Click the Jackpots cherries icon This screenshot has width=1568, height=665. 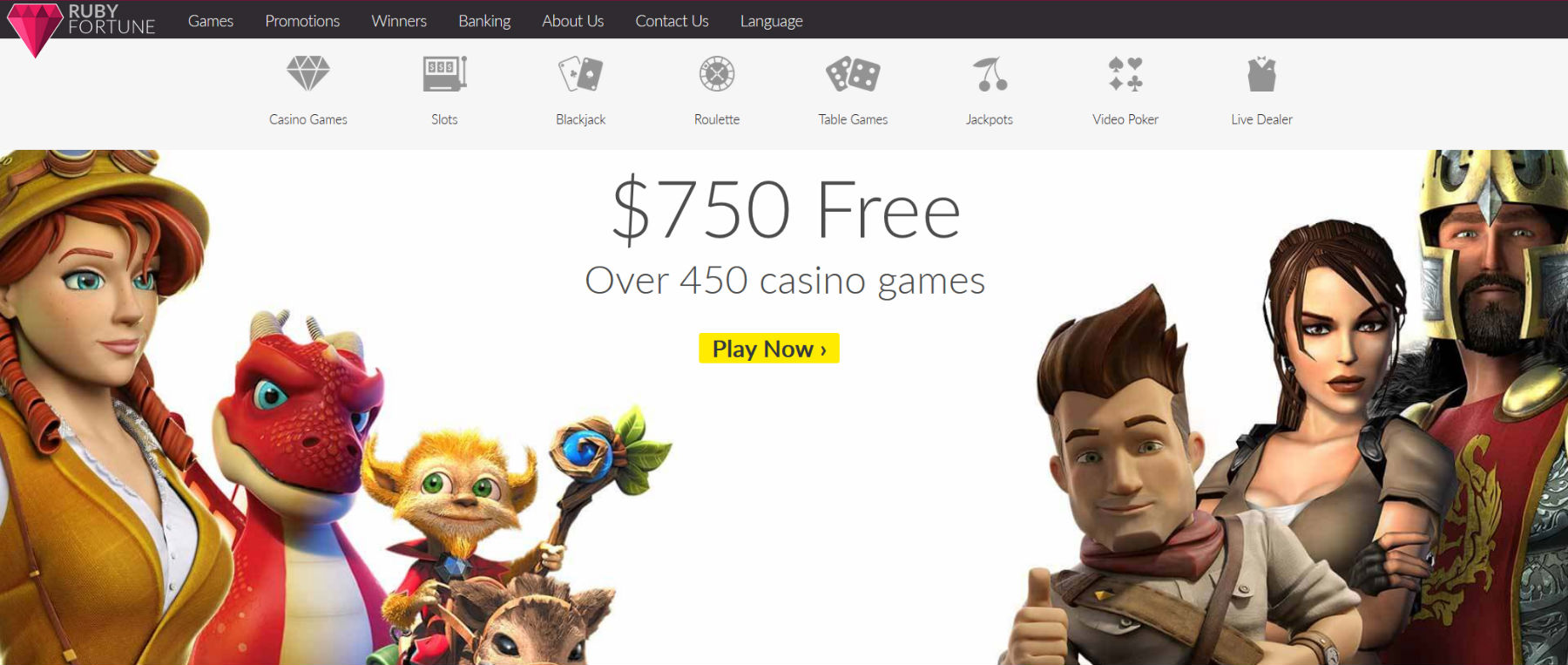click(990, 73)
